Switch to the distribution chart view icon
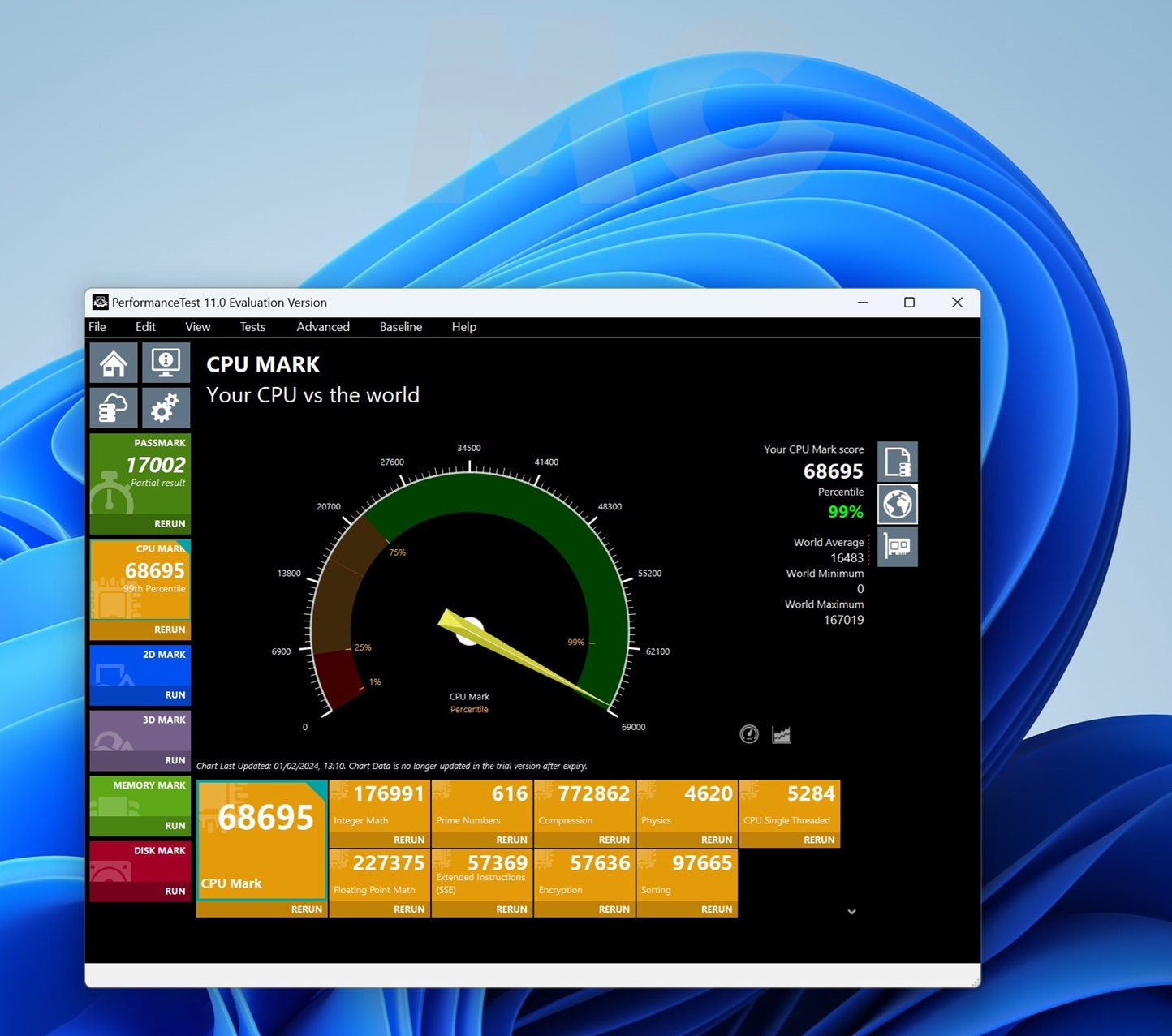This screenshot has height=1036, width=1172. [x=781, y=734]
